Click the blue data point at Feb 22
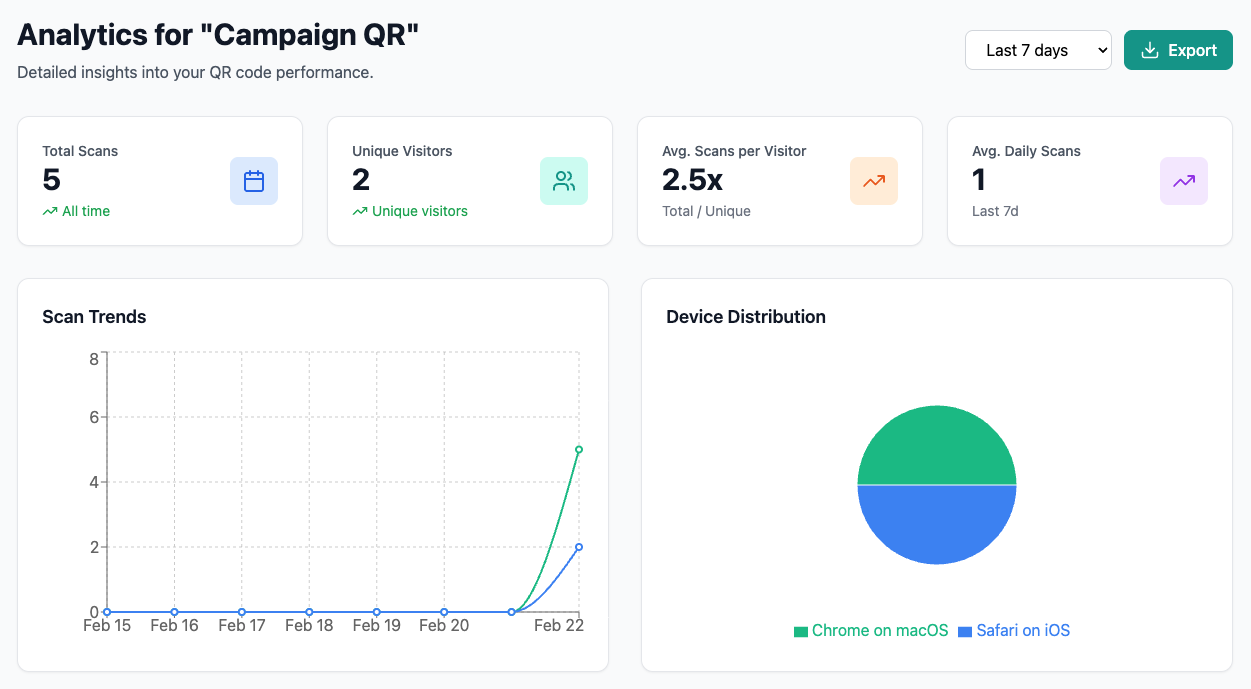The height and width of the screenshot is (689, 1251). [x=578, y=547]
